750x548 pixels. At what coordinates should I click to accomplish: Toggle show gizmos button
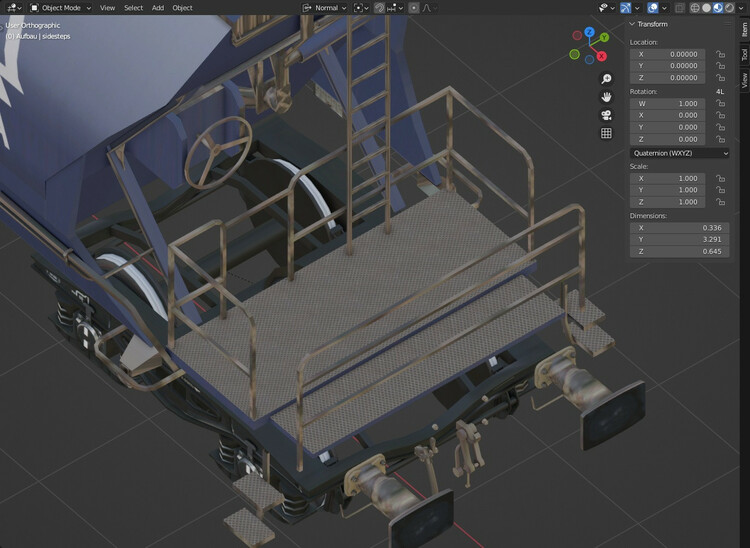pos(626,8)
